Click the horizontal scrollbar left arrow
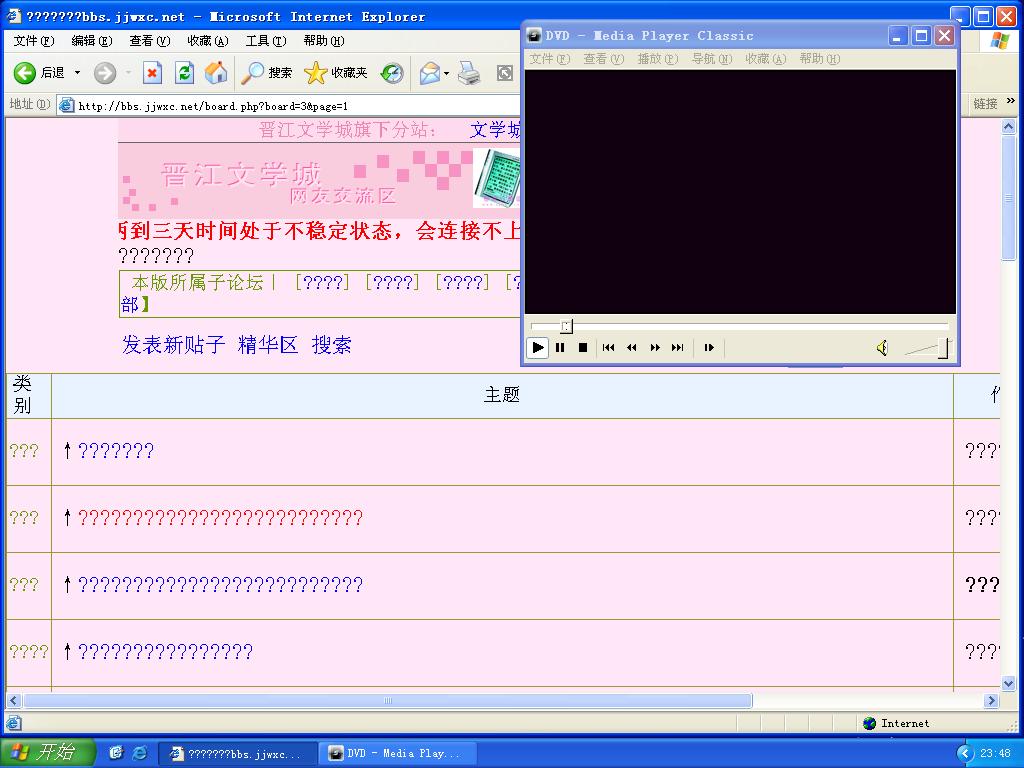Image resolution: width=1024 pixels, height=768 pixels. (x=13, y=701)
